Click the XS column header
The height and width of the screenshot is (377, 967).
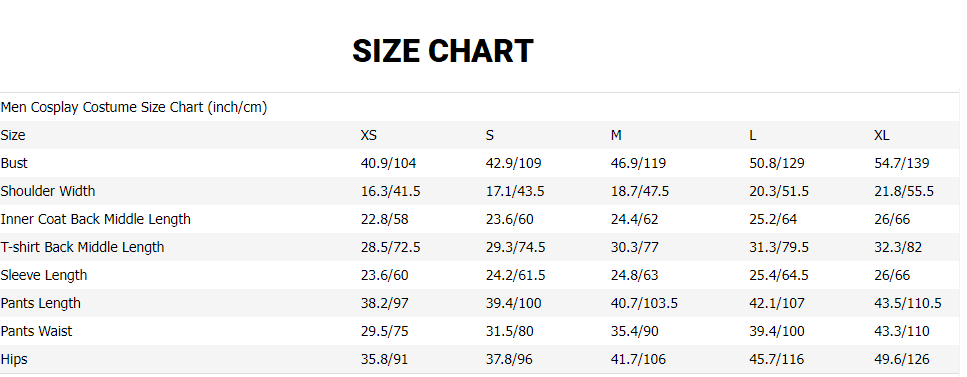[369, 135]
